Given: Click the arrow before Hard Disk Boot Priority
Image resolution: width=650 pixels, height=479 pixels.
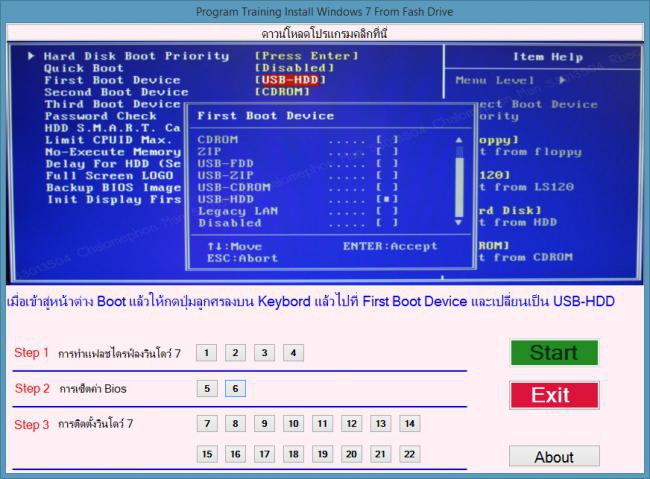Looking at the screenshot, I should (31, 56).
